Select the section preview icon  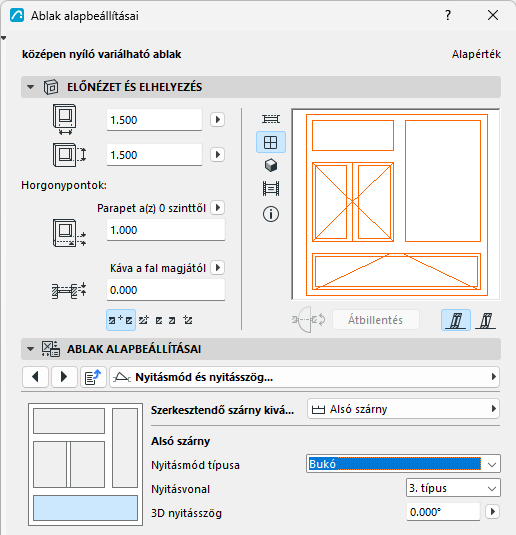[271, 188]
